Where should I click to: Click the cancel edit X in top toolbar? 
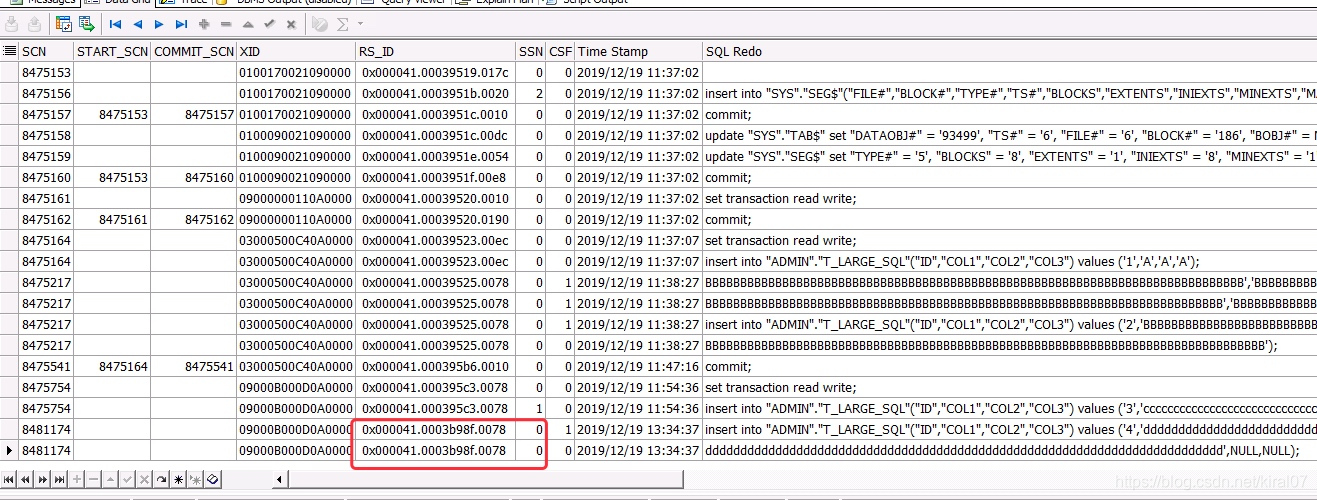[291, 23]
